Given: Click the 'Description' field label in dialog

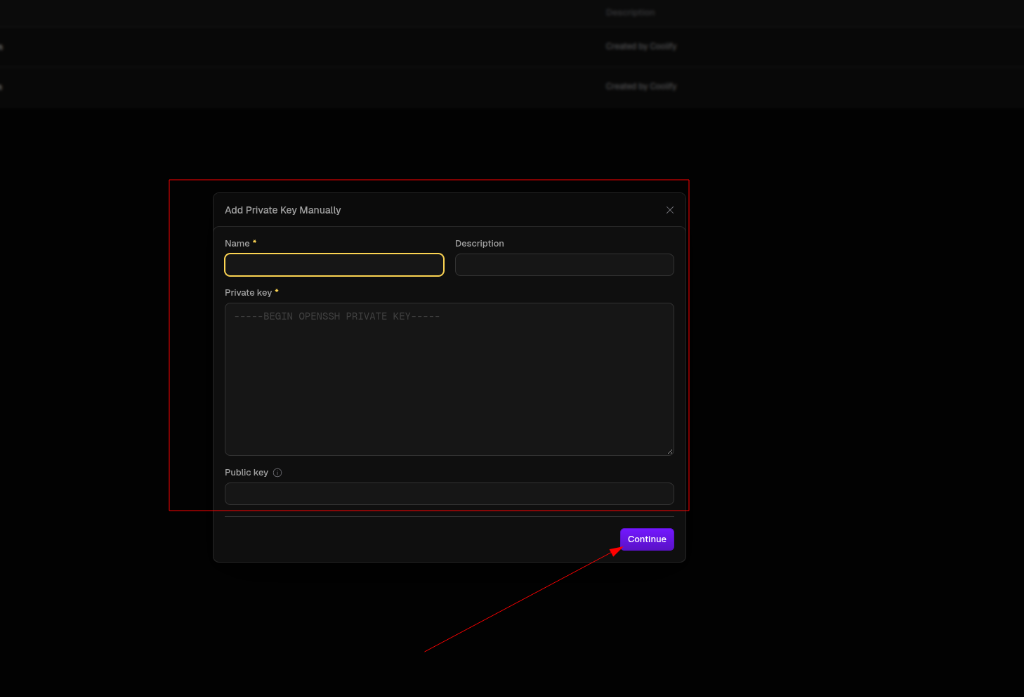Looking at the screenshot, I should [479, 243].
